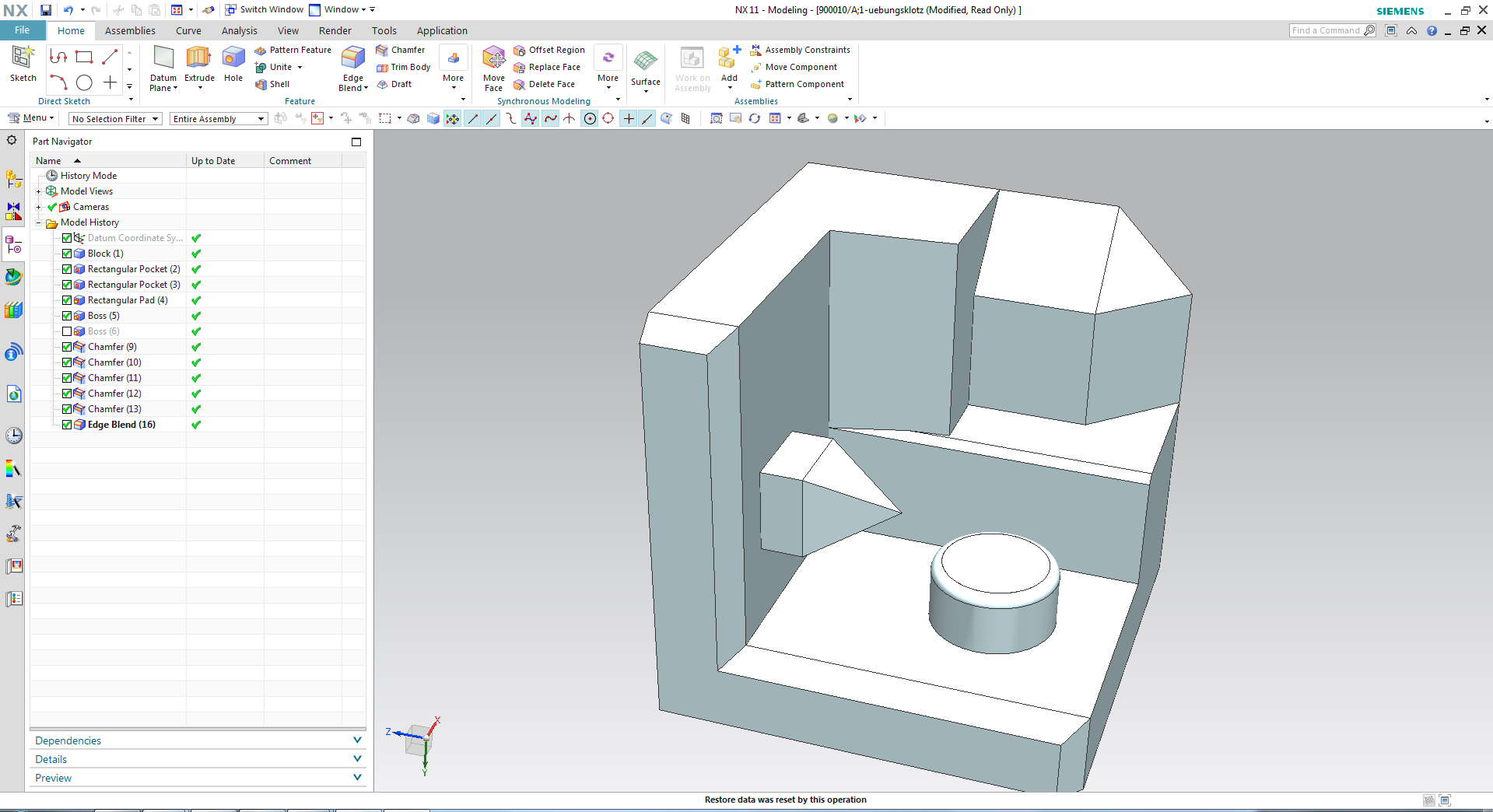This screenshot has width=1493, height=812.
Task: Maximize the Part Navigator panel
Action: coord(356,142)
